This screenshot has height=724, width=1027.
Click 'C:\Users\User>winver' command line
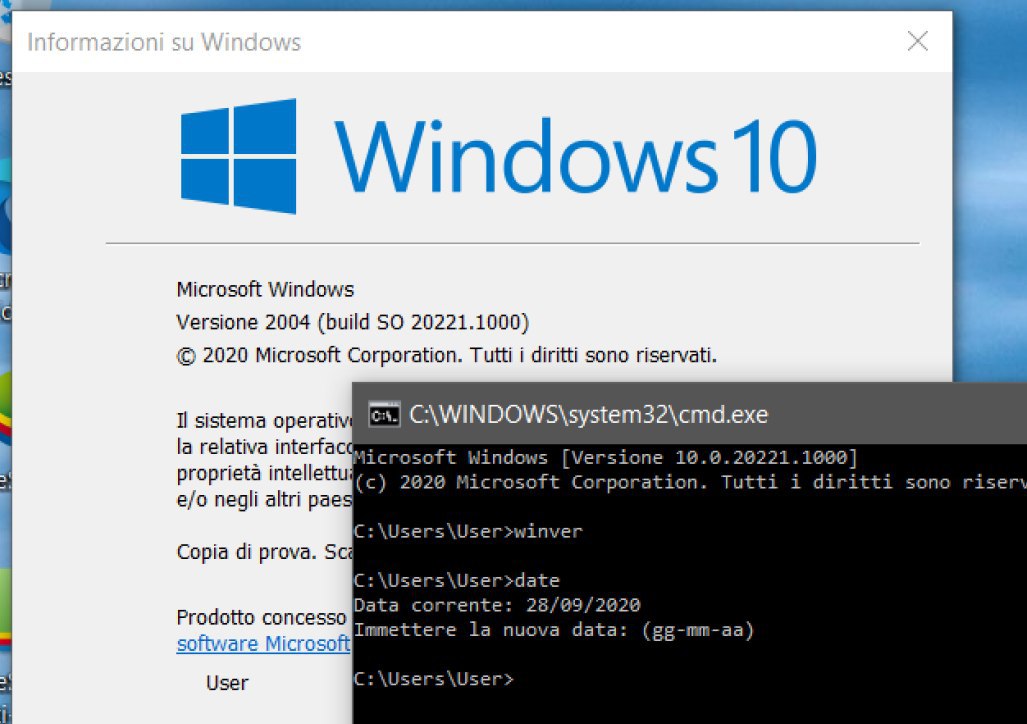(x=468, y=531)
